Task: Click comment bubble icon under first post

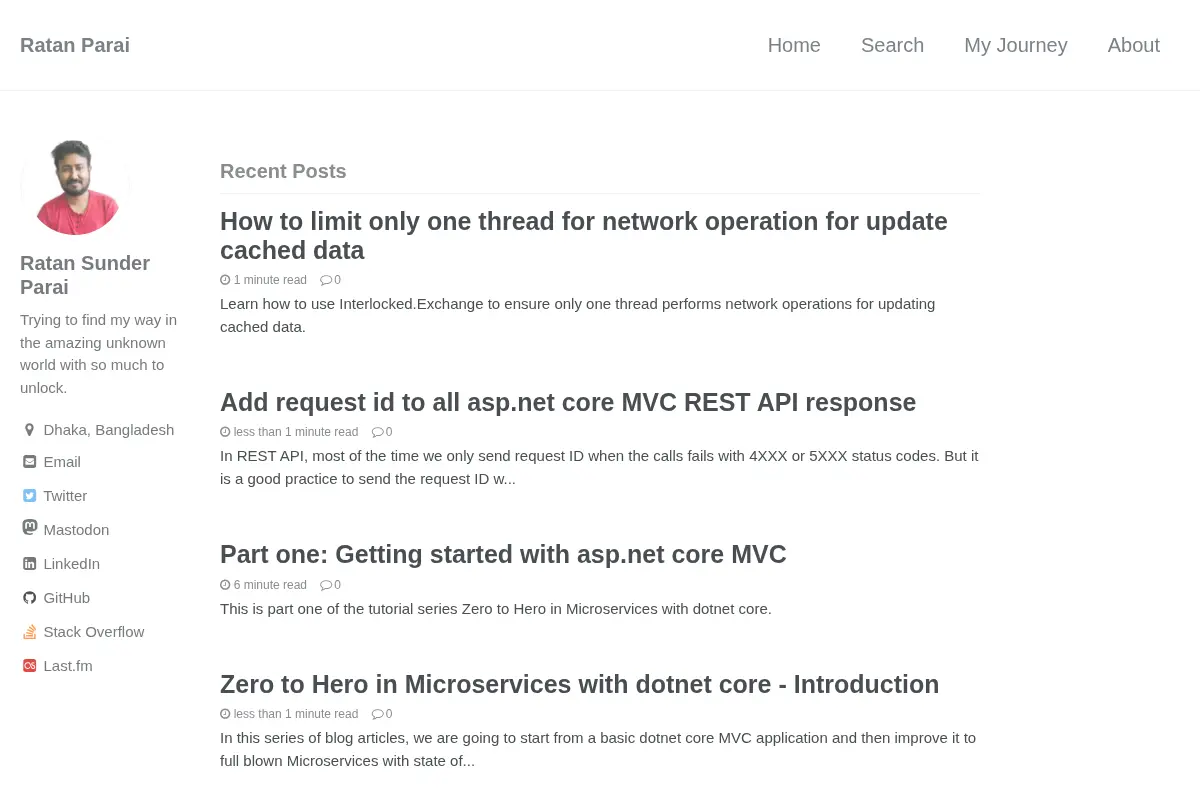Action: coord(326,280)
